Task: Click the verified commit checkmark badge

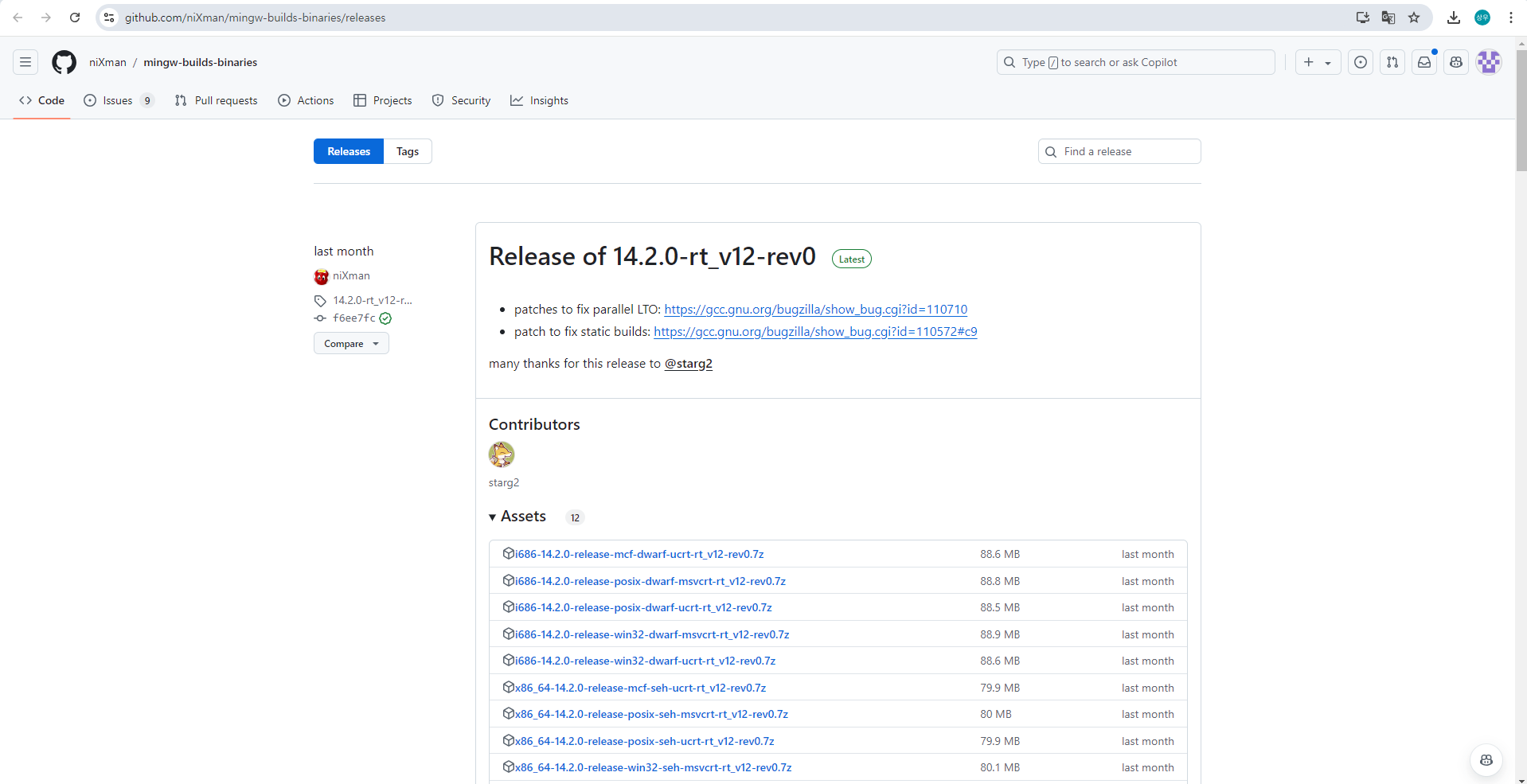Action: [385, 318]
